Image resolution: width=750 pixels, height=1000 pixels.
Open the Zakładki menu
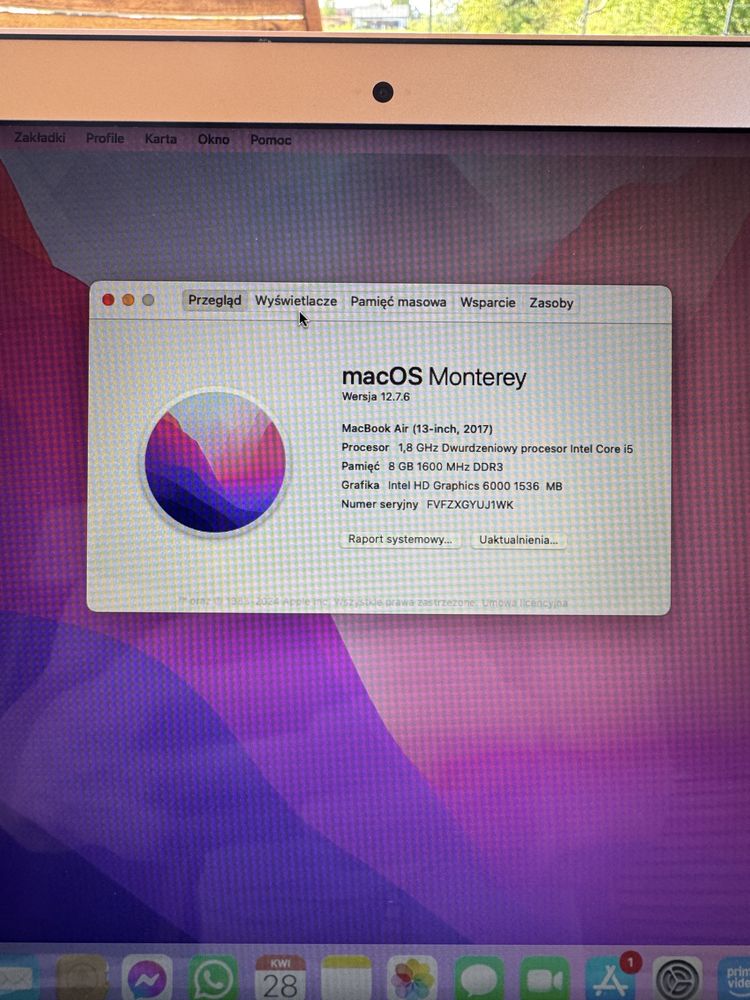pos(40,137)
